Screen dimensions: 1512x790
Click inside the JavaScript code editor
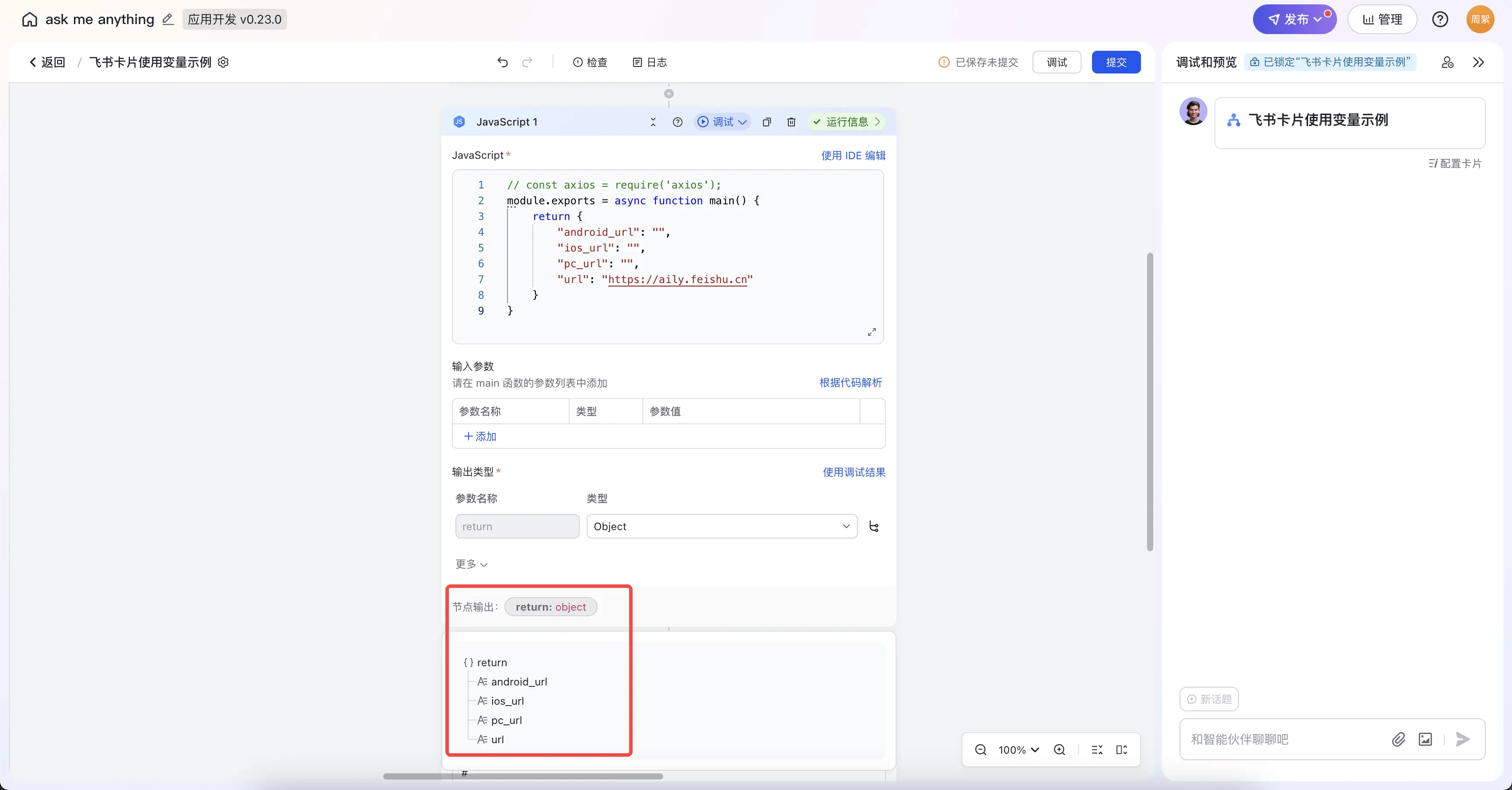668,256
